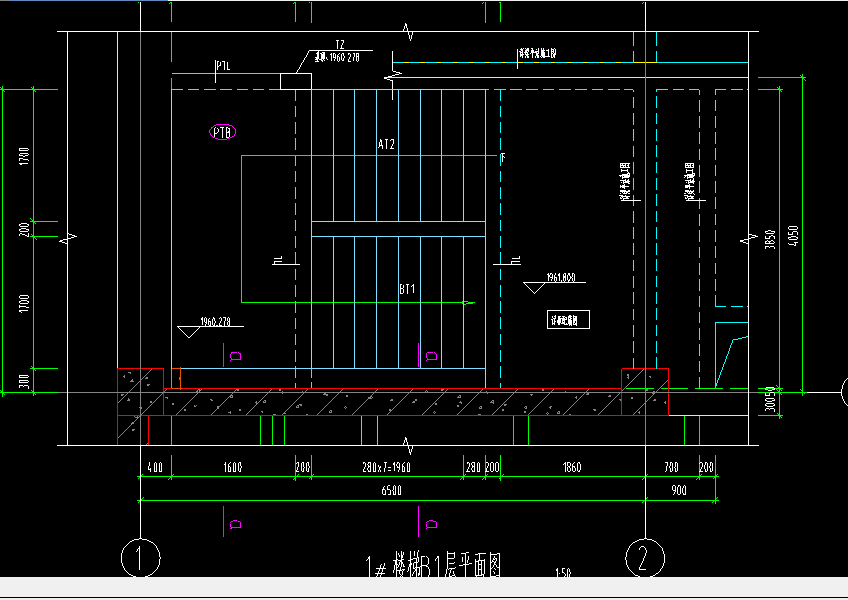This screenshot has height=600, width=848.
Task: Select the 6500 overall dimension text
Action: [392, 490]
